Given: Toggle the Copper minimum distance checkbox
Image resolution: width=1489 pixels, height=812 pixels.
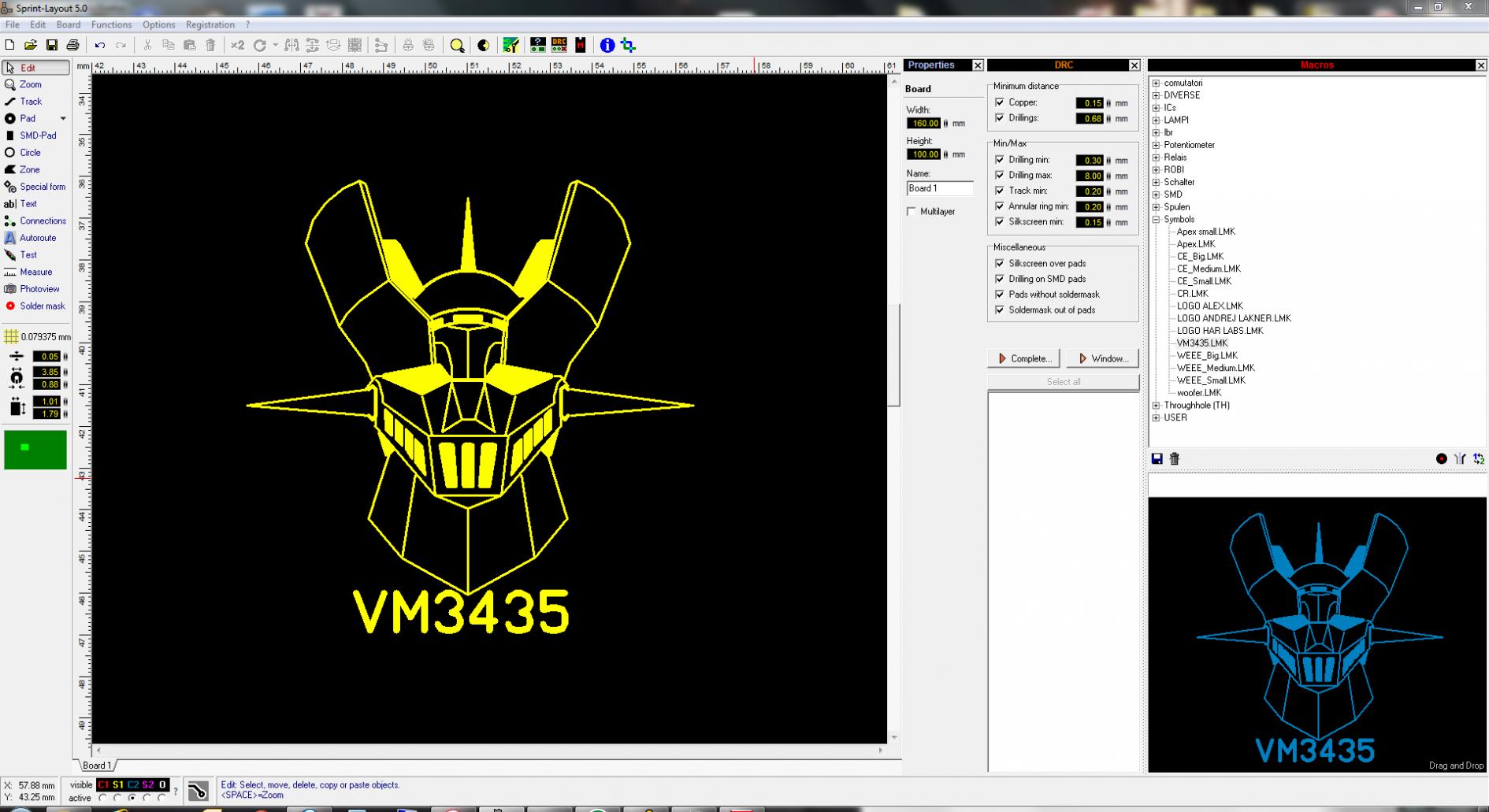Looking at the screenshot, I should click(1000, 102).
